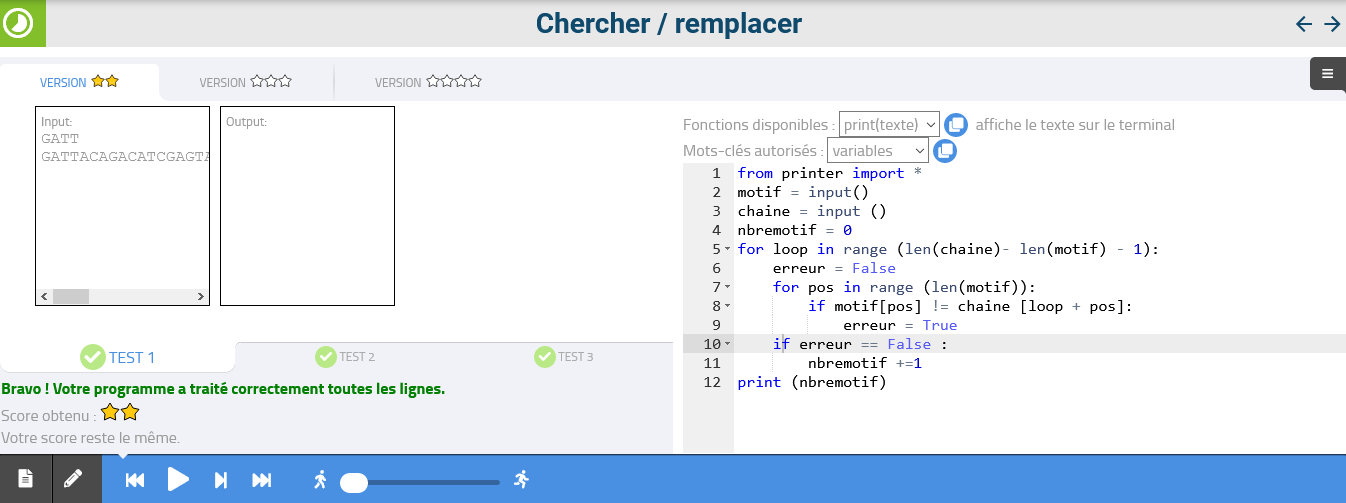The height and width of the screenshot is (503, 1346).
Task: Switch to the four-star Version tab
Action: [428, 82]
